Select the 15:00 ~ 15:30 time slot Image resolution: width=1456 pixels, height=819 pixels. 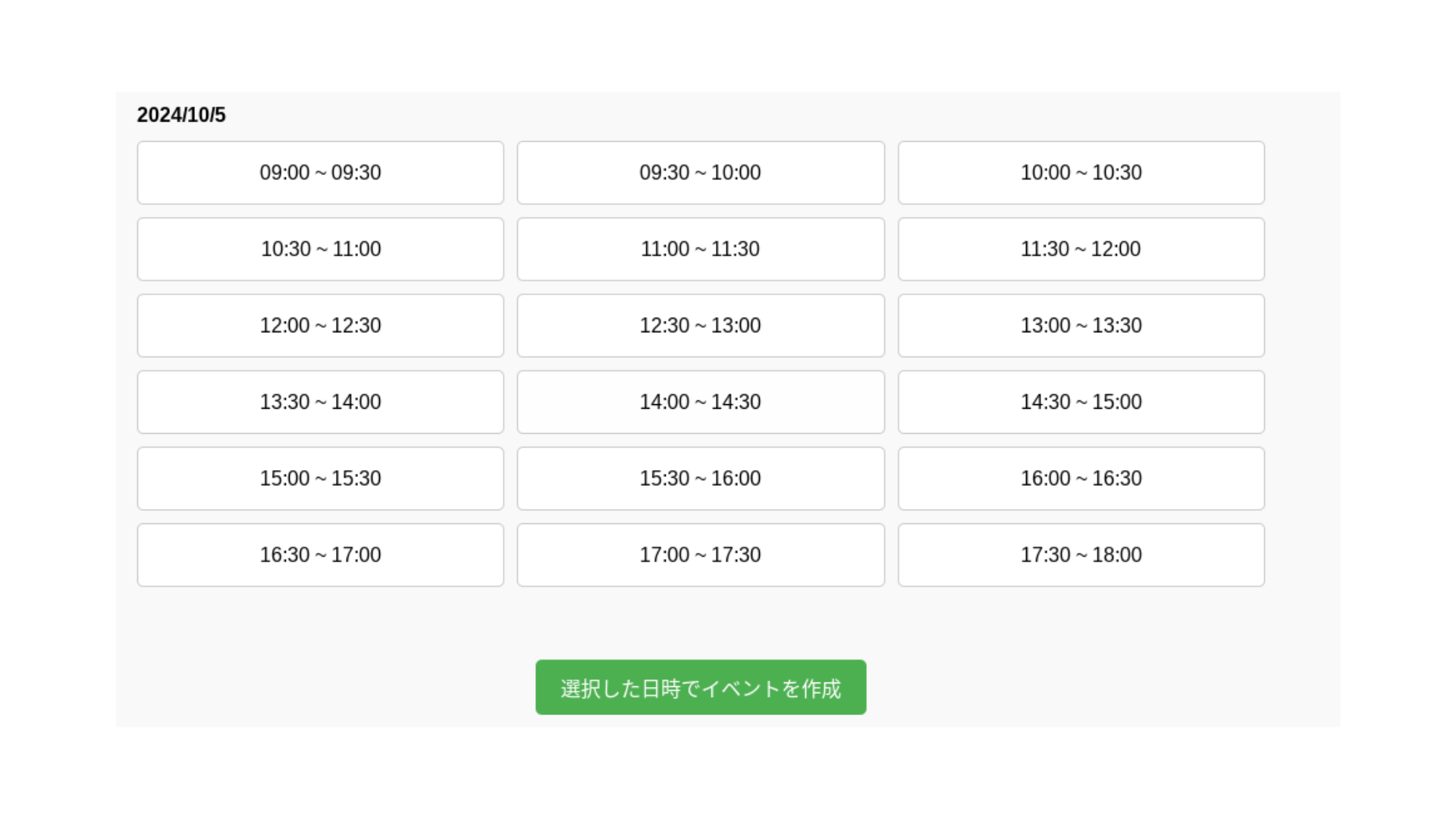coord(320,478)
